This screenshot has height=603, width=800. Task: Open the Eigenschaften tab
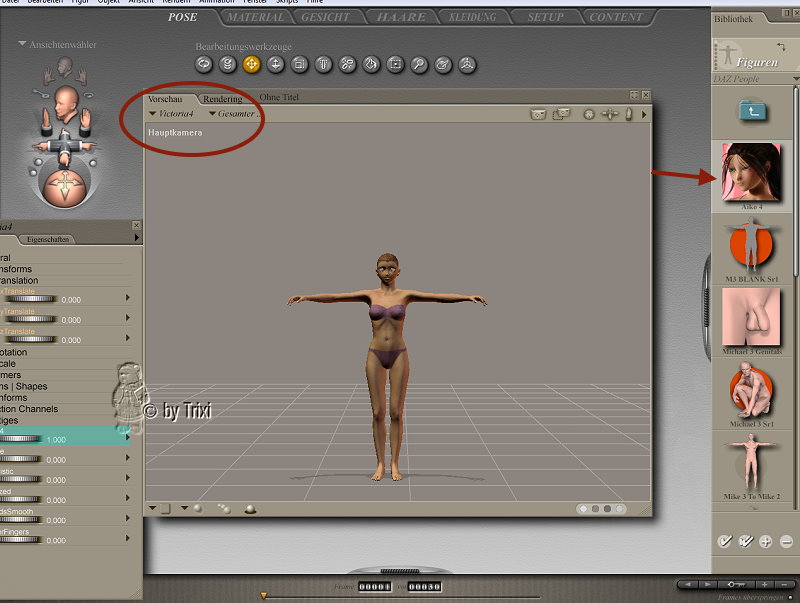point(47,239)
